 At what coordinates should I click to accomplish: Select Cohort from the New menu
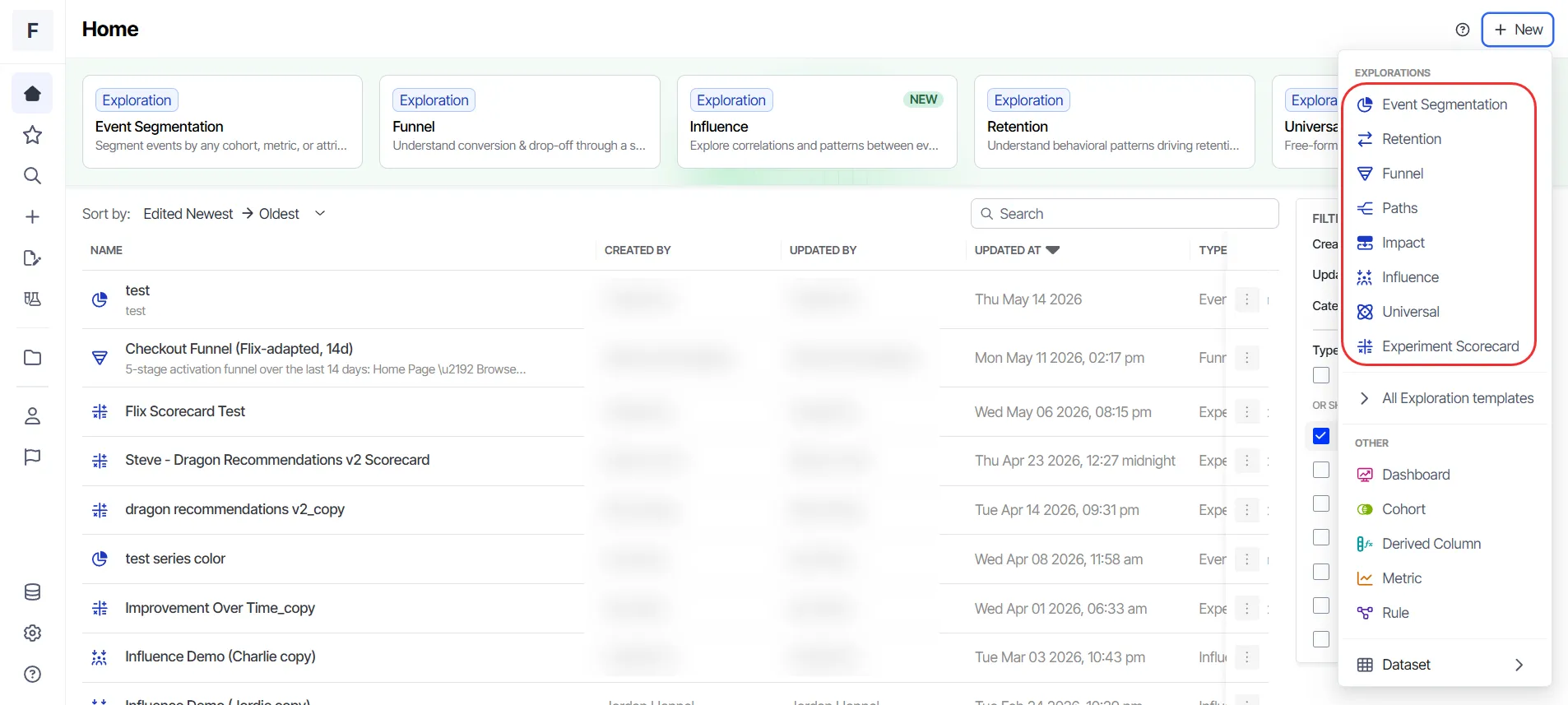pyautogui.click(x=1445, y=509)
